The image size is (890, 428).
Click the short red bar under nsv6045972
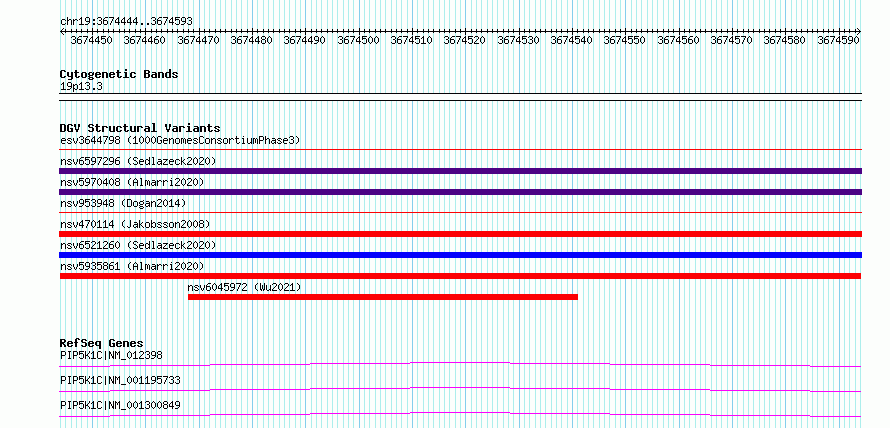(x=383, y=297)
